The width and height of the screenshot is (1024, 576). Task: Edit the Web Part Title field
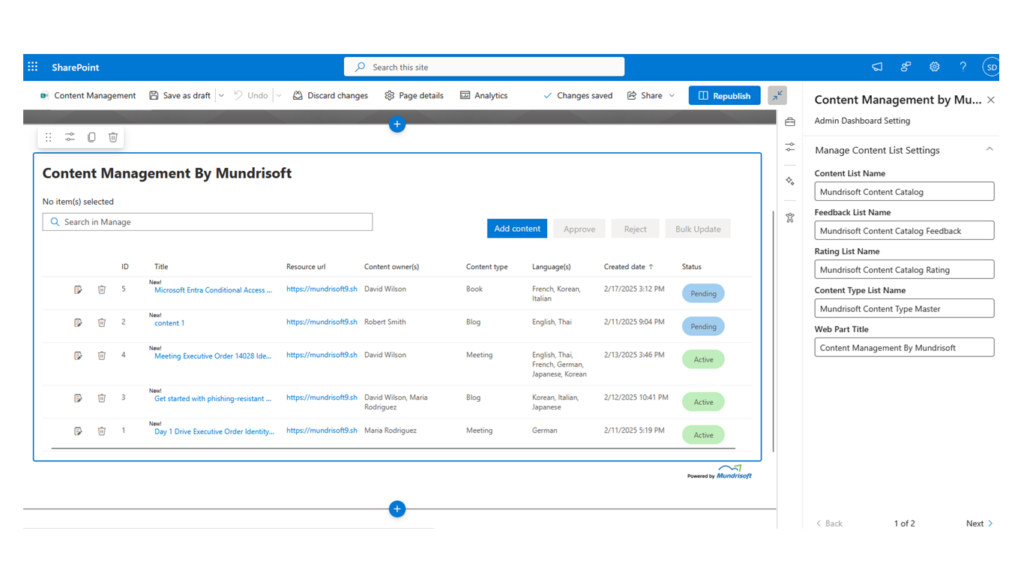click(x=904, y=347)
